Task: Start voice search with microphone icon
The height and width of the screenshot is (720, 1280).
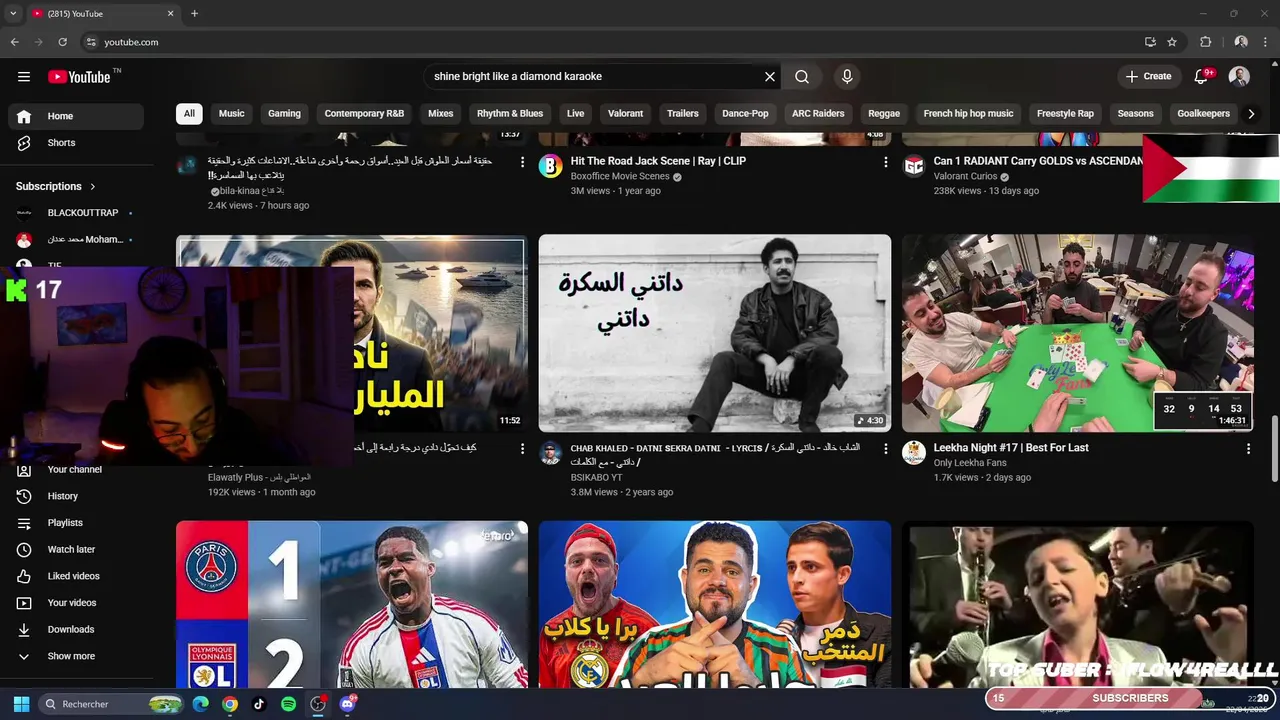Action: pyautogui.click(x=847, y=76)
